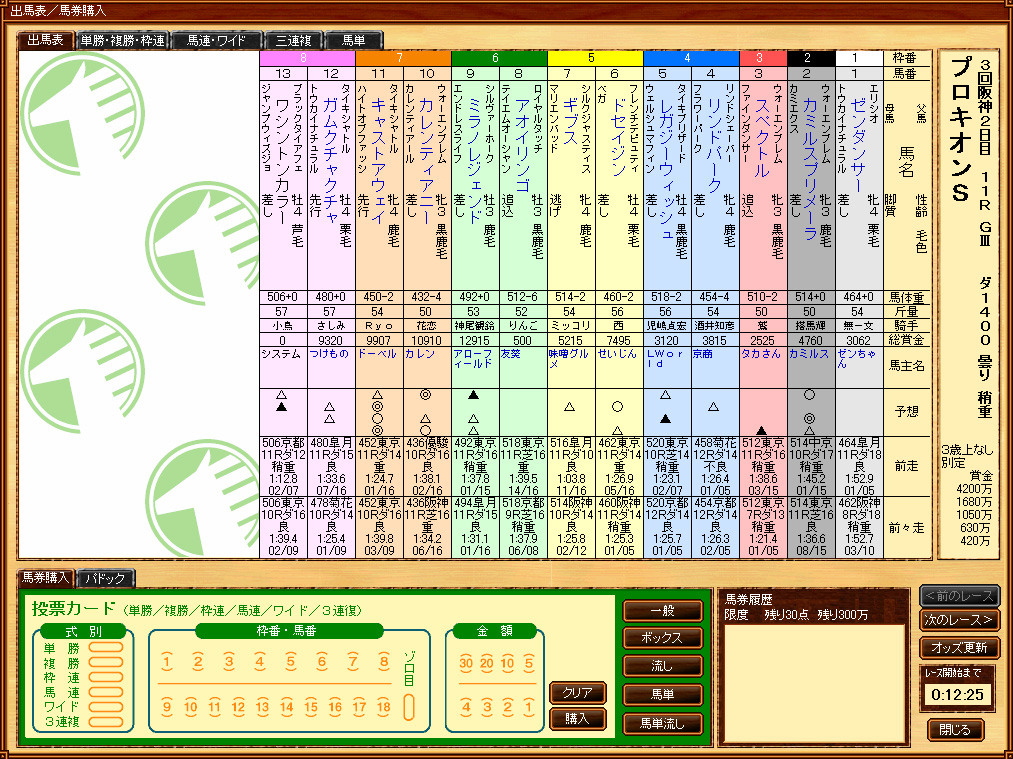Select the 30 amount bubble
The image size is (1013, 759).
click(466, 662)
